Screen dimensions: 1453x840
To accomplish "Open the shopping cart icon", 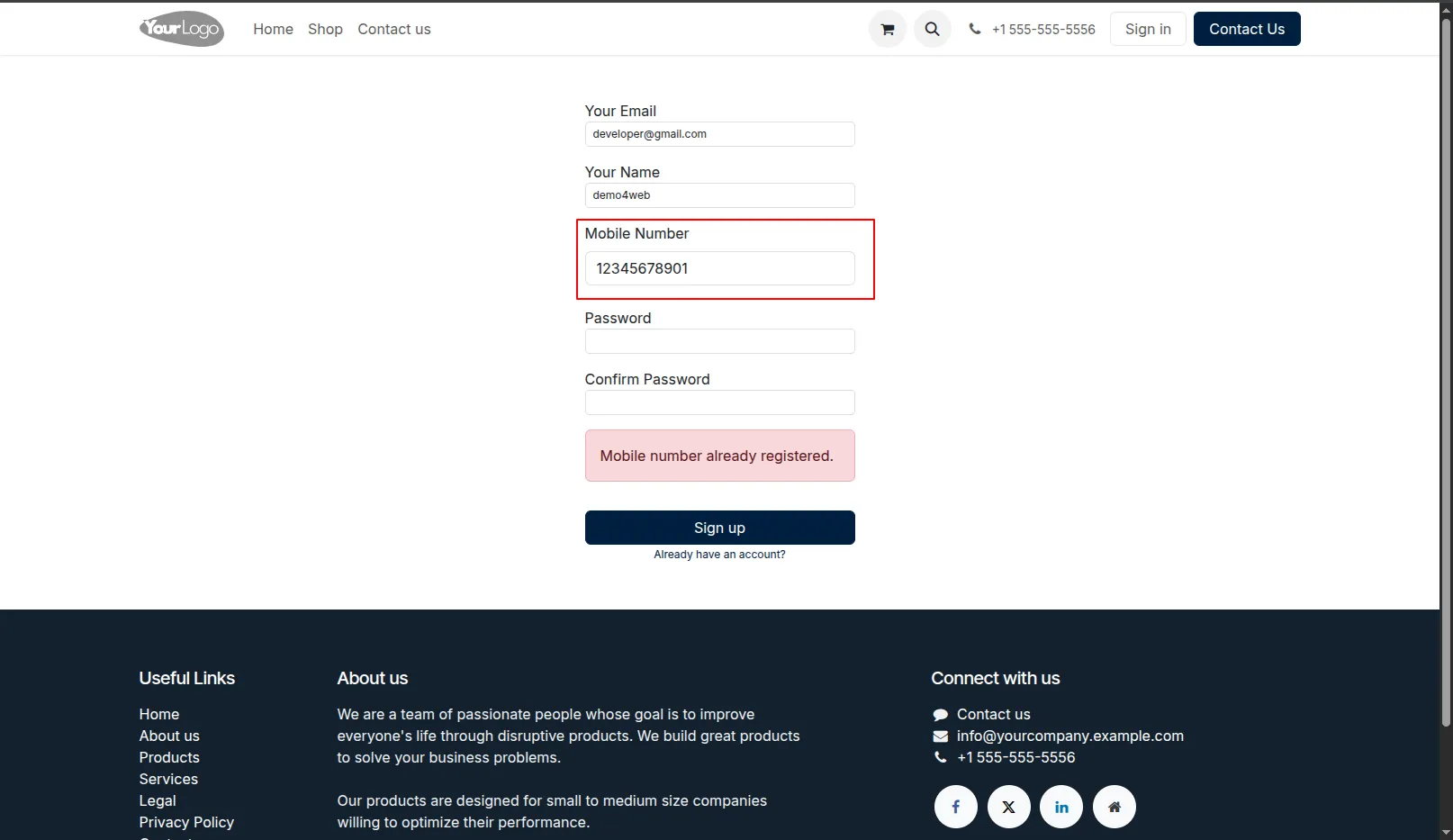I will tap(887, 29).
